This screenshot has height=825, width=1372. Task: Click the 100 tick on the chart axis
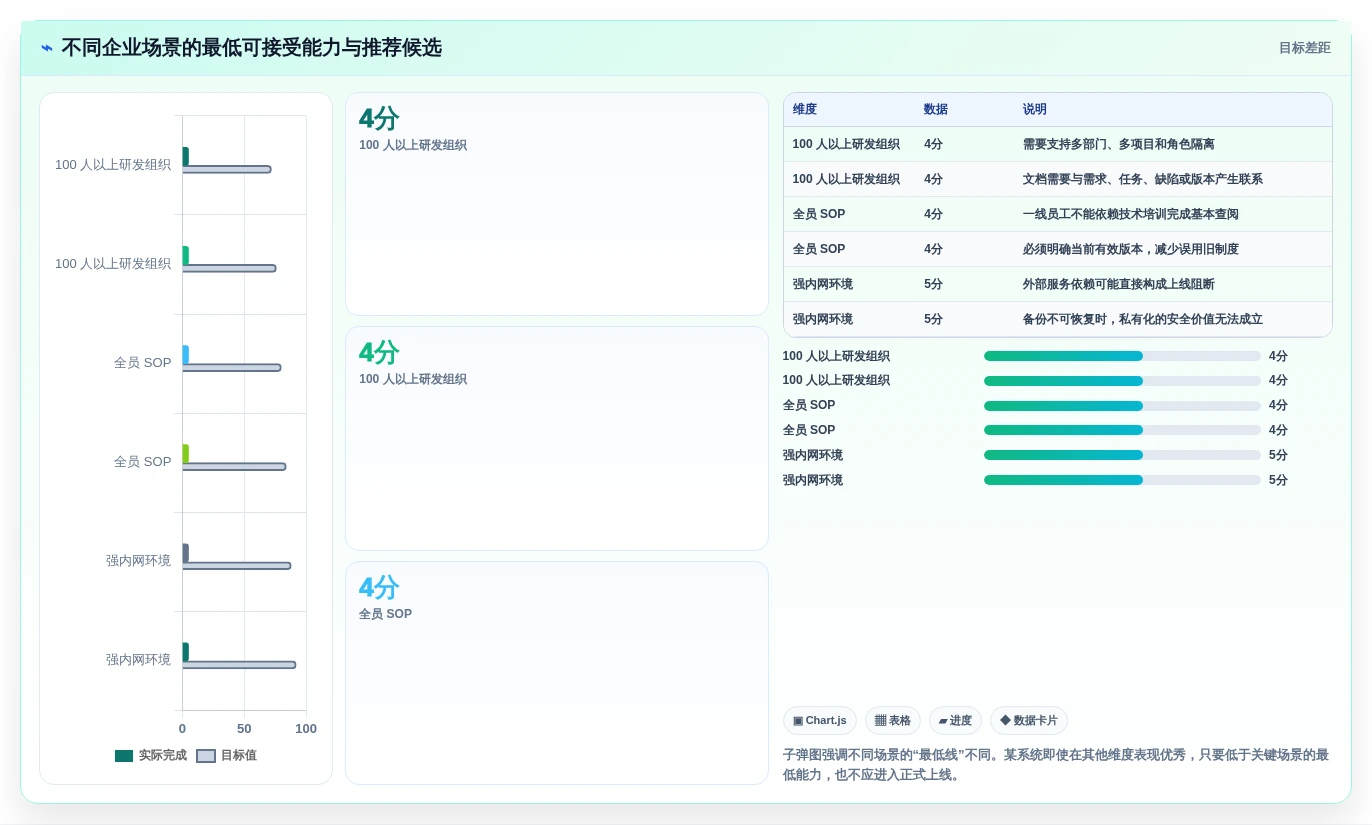306,729
